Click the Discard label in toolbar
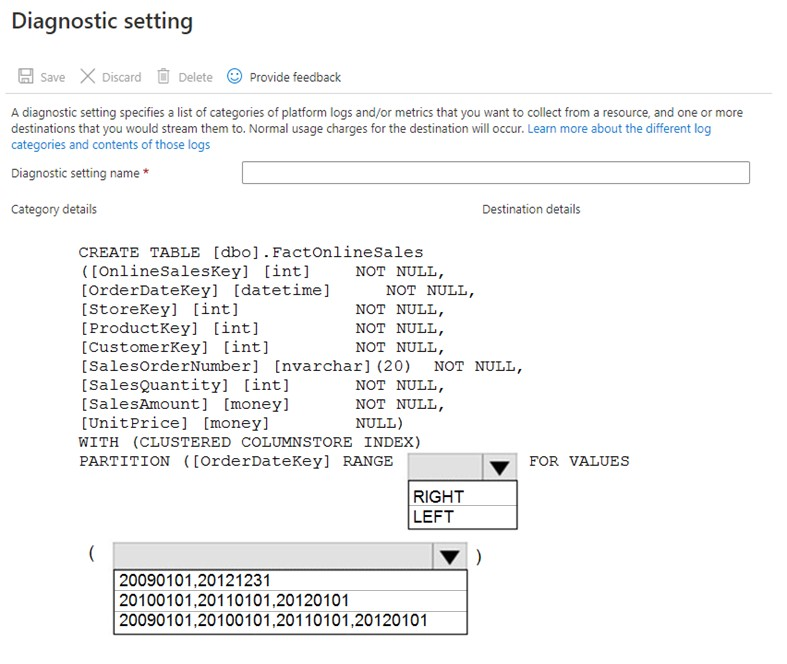The image size is (787, 664). tap(121, 77)
